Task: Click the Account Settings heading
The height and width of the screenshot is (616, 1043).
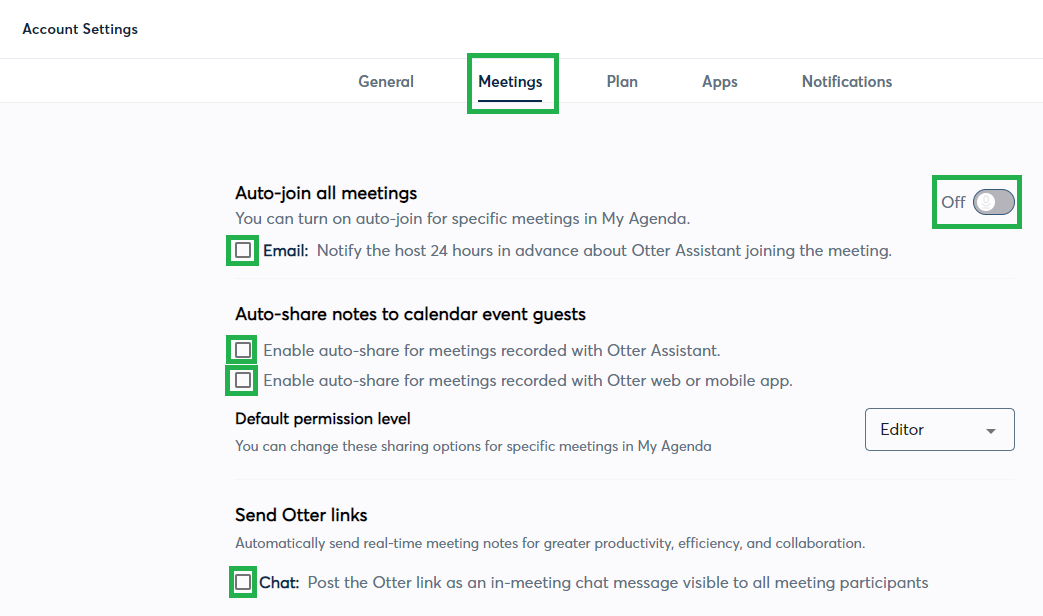Action: [80, 29]
